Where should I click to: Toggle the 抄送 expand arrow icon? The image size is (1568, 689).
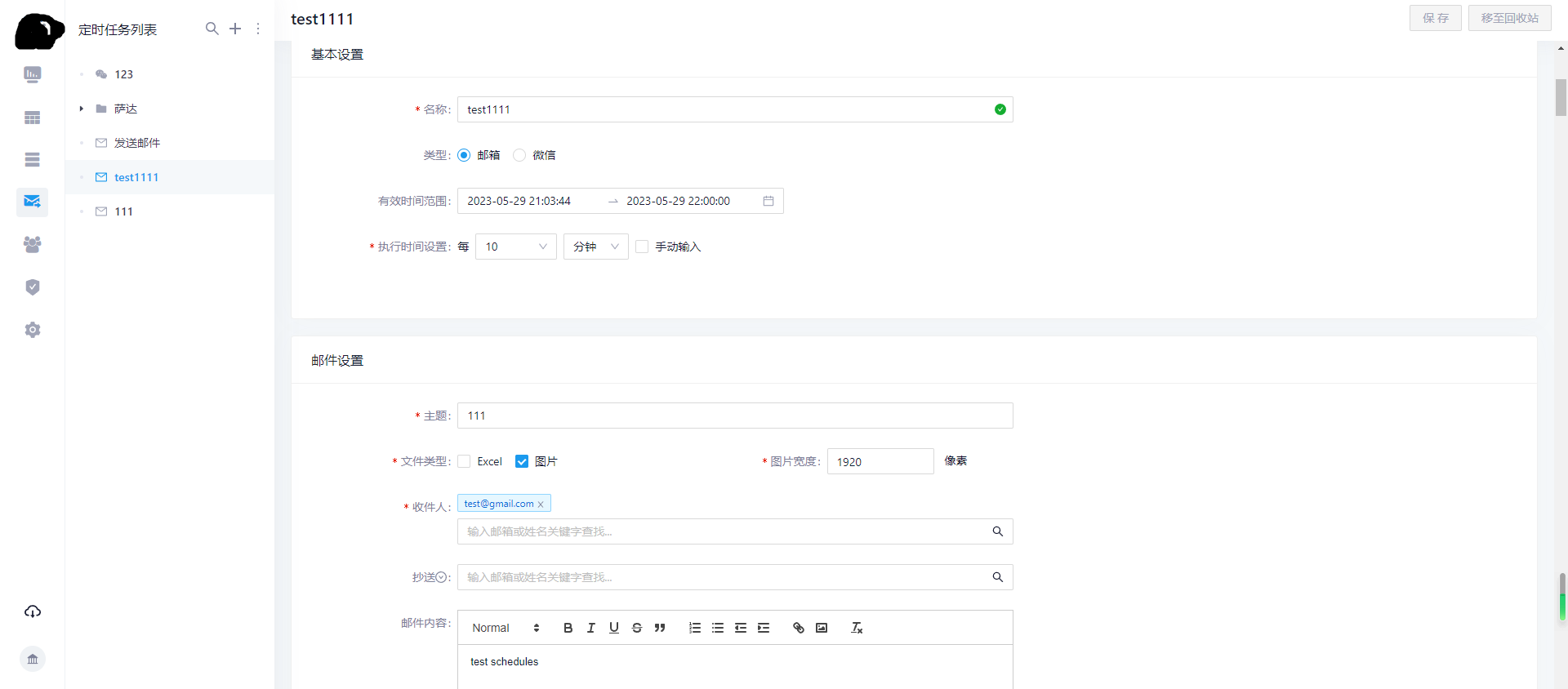point(442,577)
